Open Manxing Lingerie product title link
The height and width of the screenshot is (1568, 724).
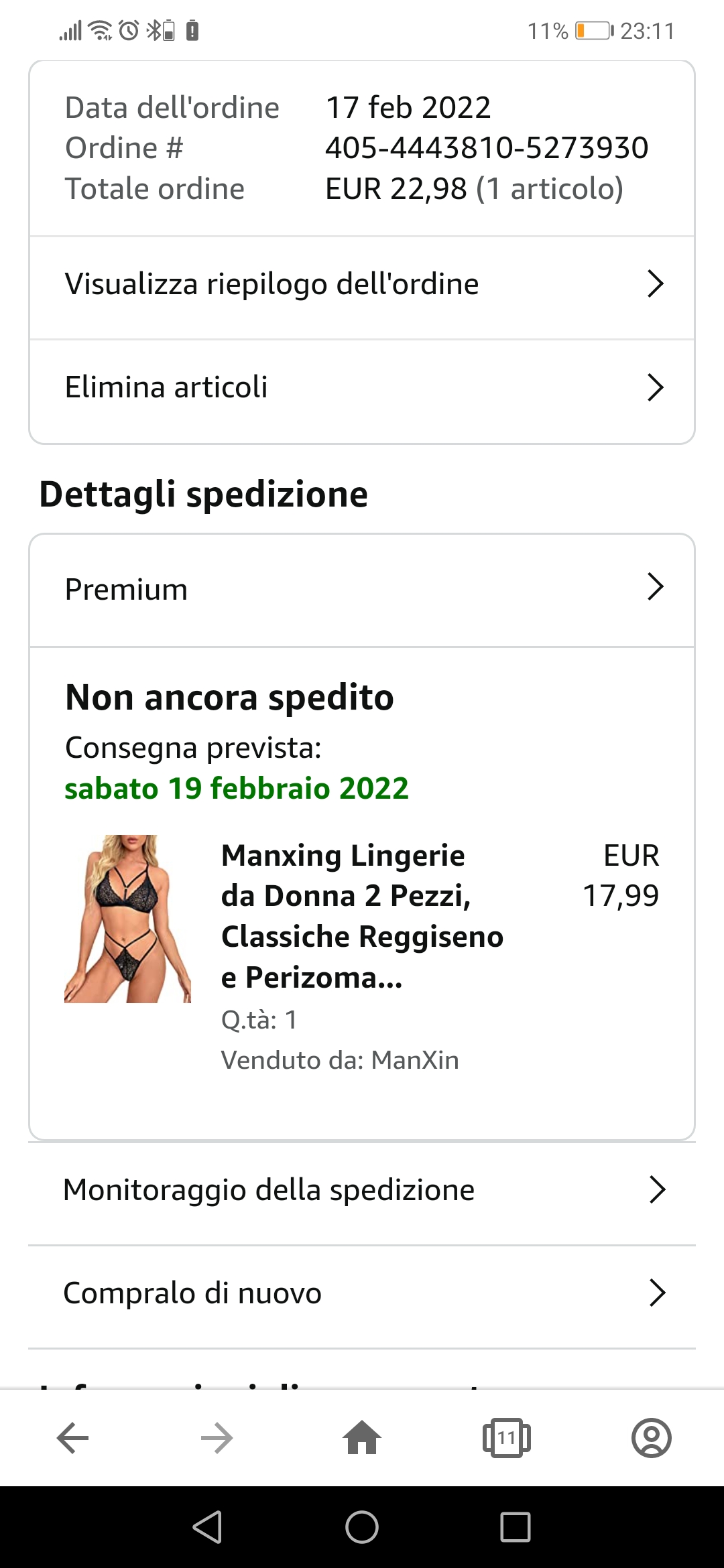click(x=362, y=916)
